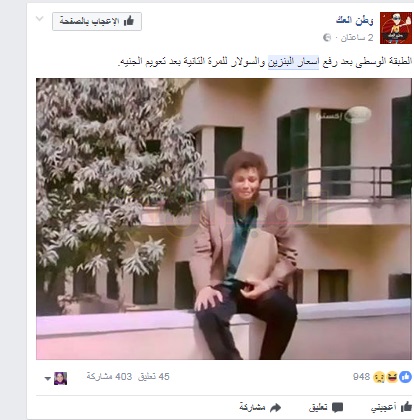
Task: Click the مشاركة share button
Action: coord(260,407)
